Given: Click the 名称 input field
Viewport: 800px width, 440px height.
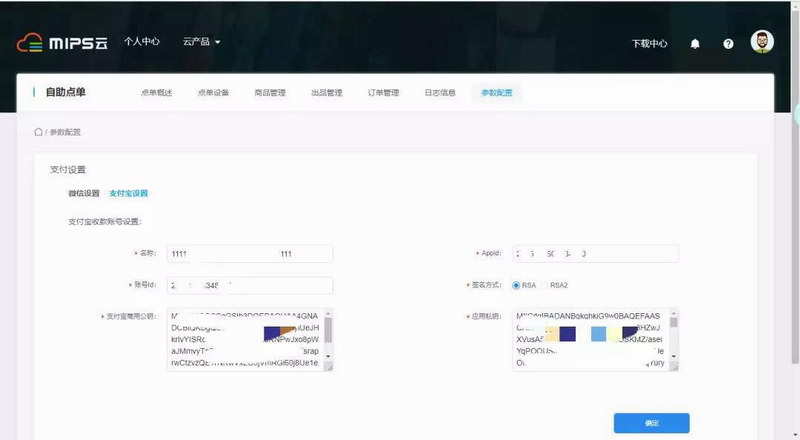Looking at the screenshot, I should click(x=249, y=254).
